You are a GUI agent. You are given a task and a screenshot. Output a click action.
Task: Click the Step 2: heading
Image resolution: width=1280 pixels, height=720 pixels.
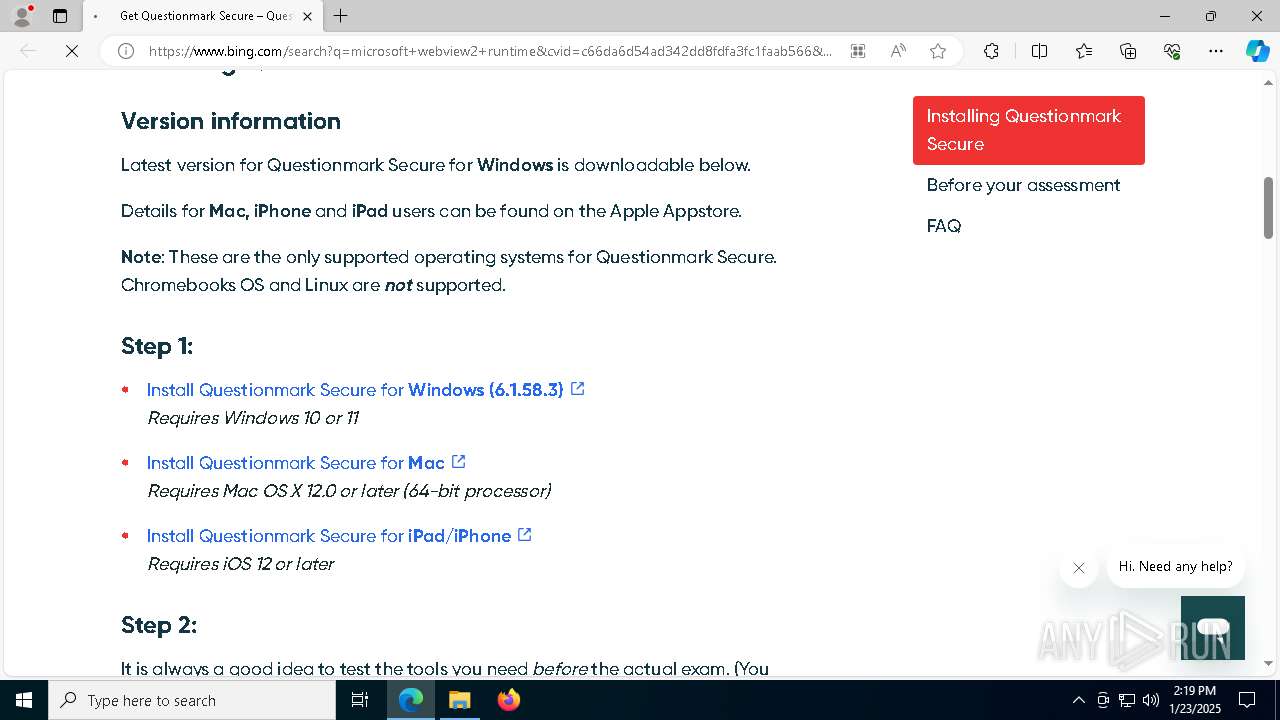[x=159, y=625]
